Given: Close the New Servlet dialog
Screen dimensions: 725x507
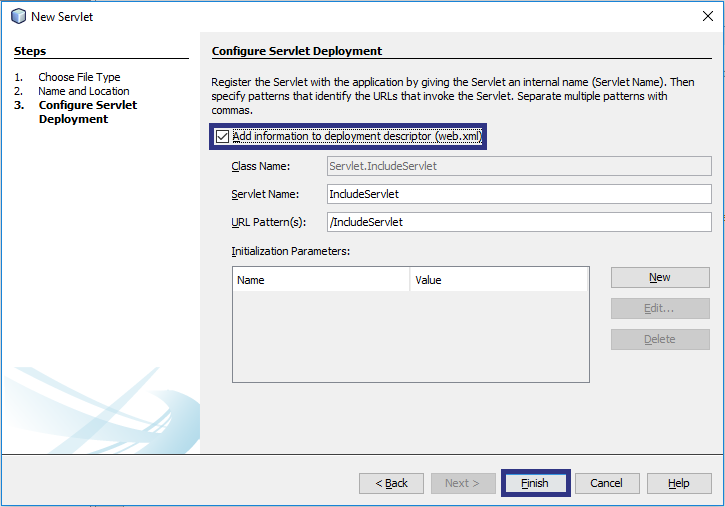Looking at the screenshot, I should click(708, 16).
